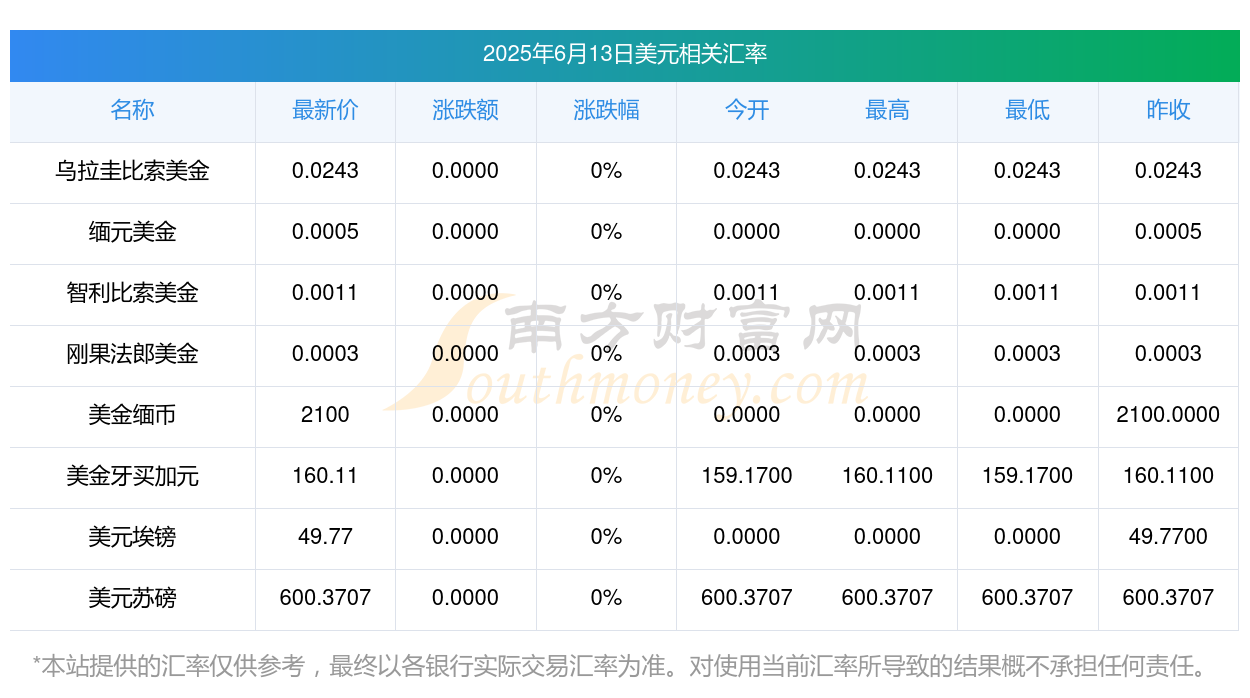Viewport: 1250px width, 698px height.
Task: Click 最低 600.3707 in 美元苏磅 row
Action: coord(1027,598)
